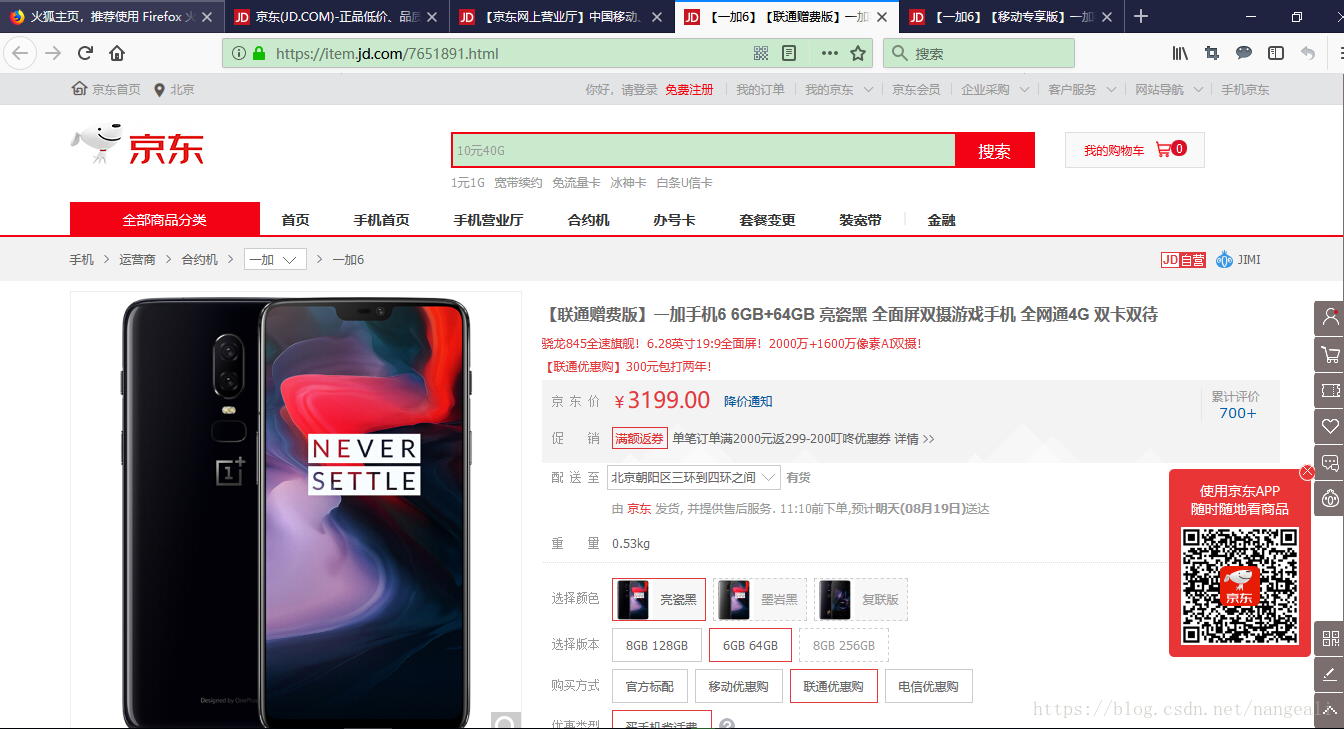
Task: Choose purchase method 电信优惠购
Action: 929,686
